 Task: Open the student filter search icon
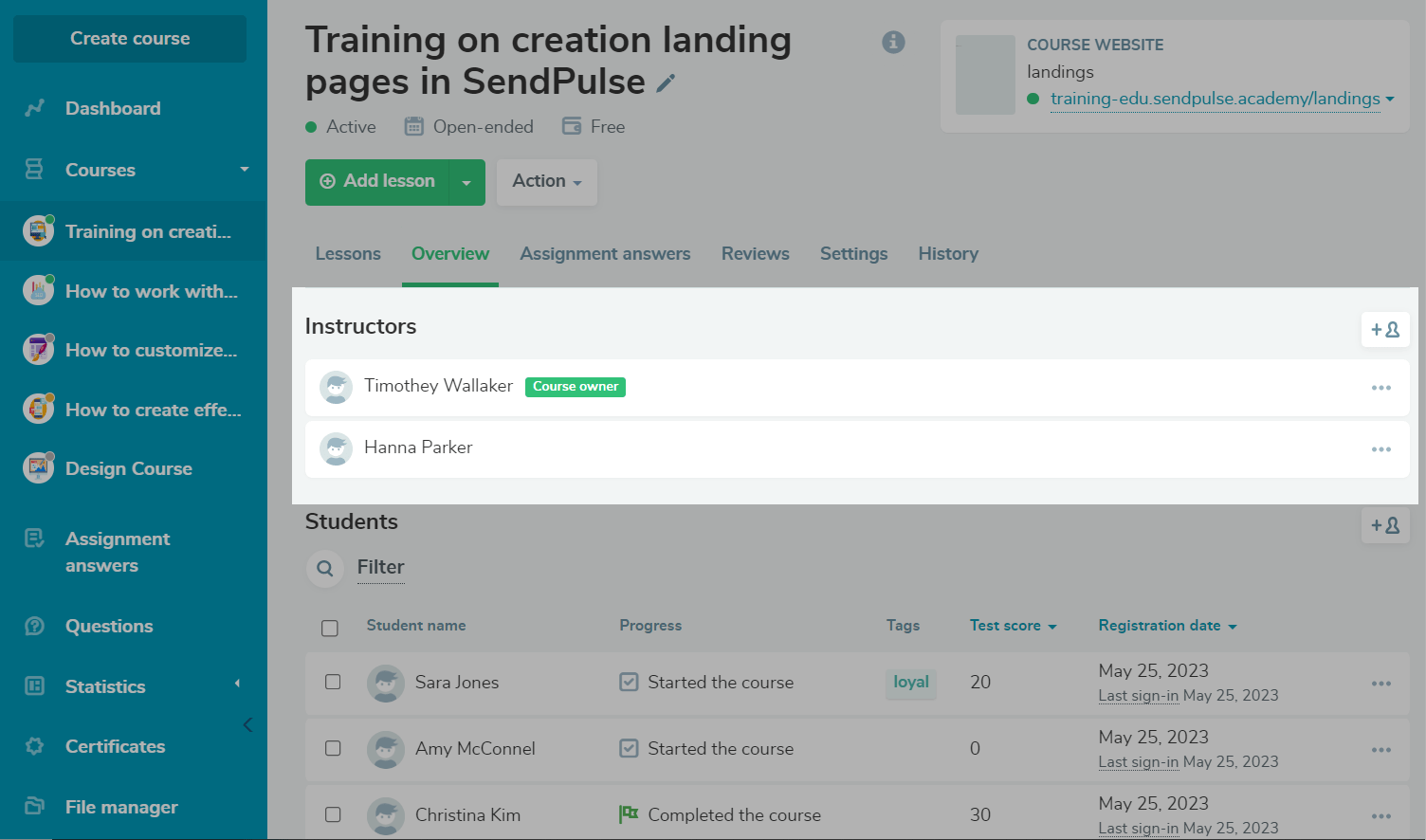pos(325,568)
